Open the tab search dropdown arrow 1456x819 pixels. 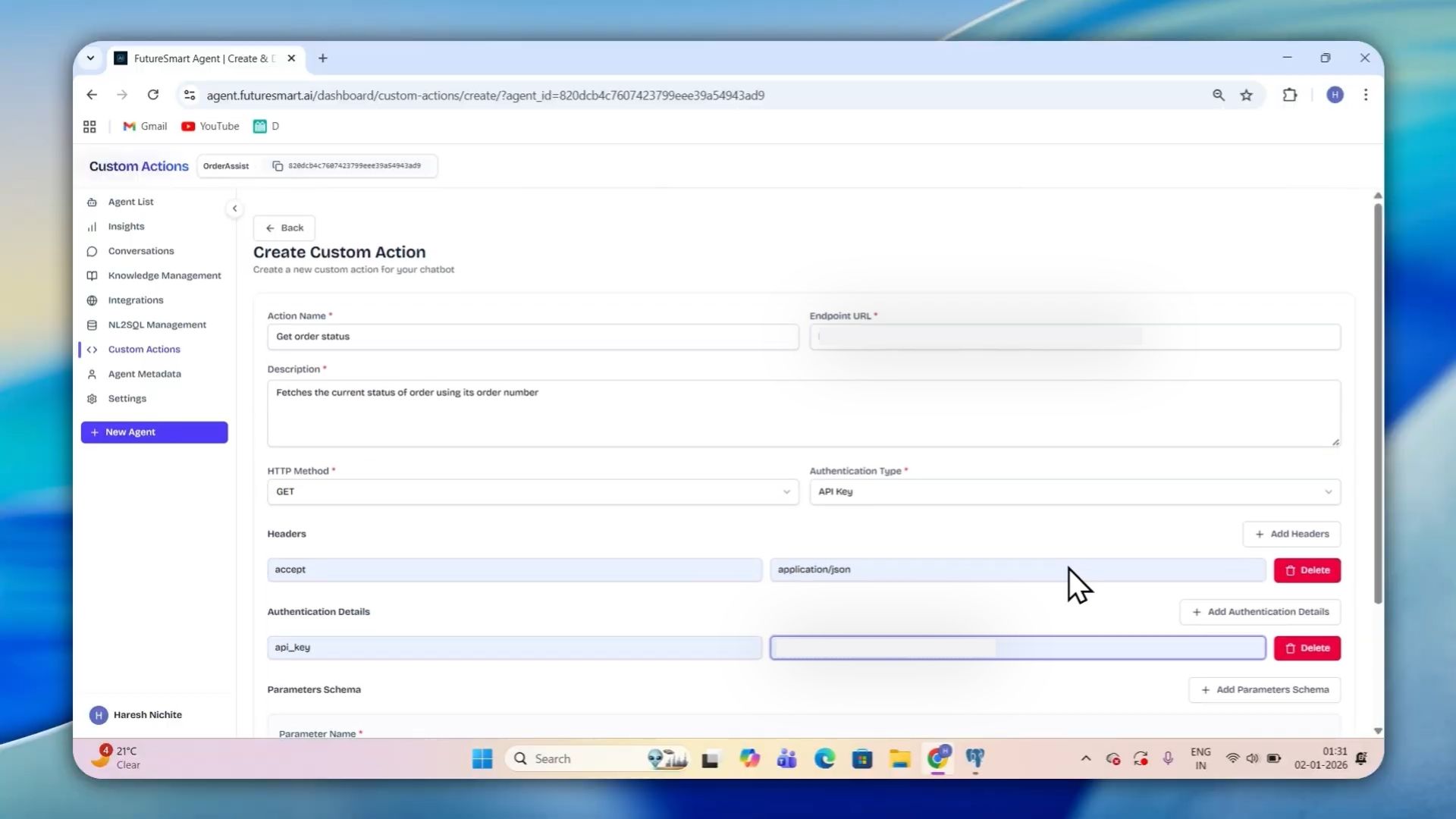pos(90,58)
